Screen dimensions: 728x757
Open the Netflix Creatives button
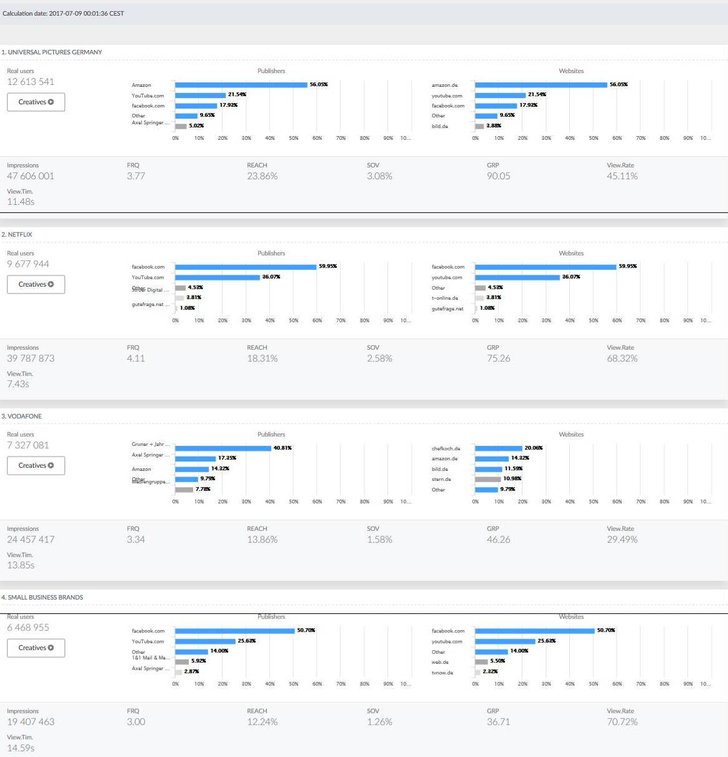pos(36,284)
